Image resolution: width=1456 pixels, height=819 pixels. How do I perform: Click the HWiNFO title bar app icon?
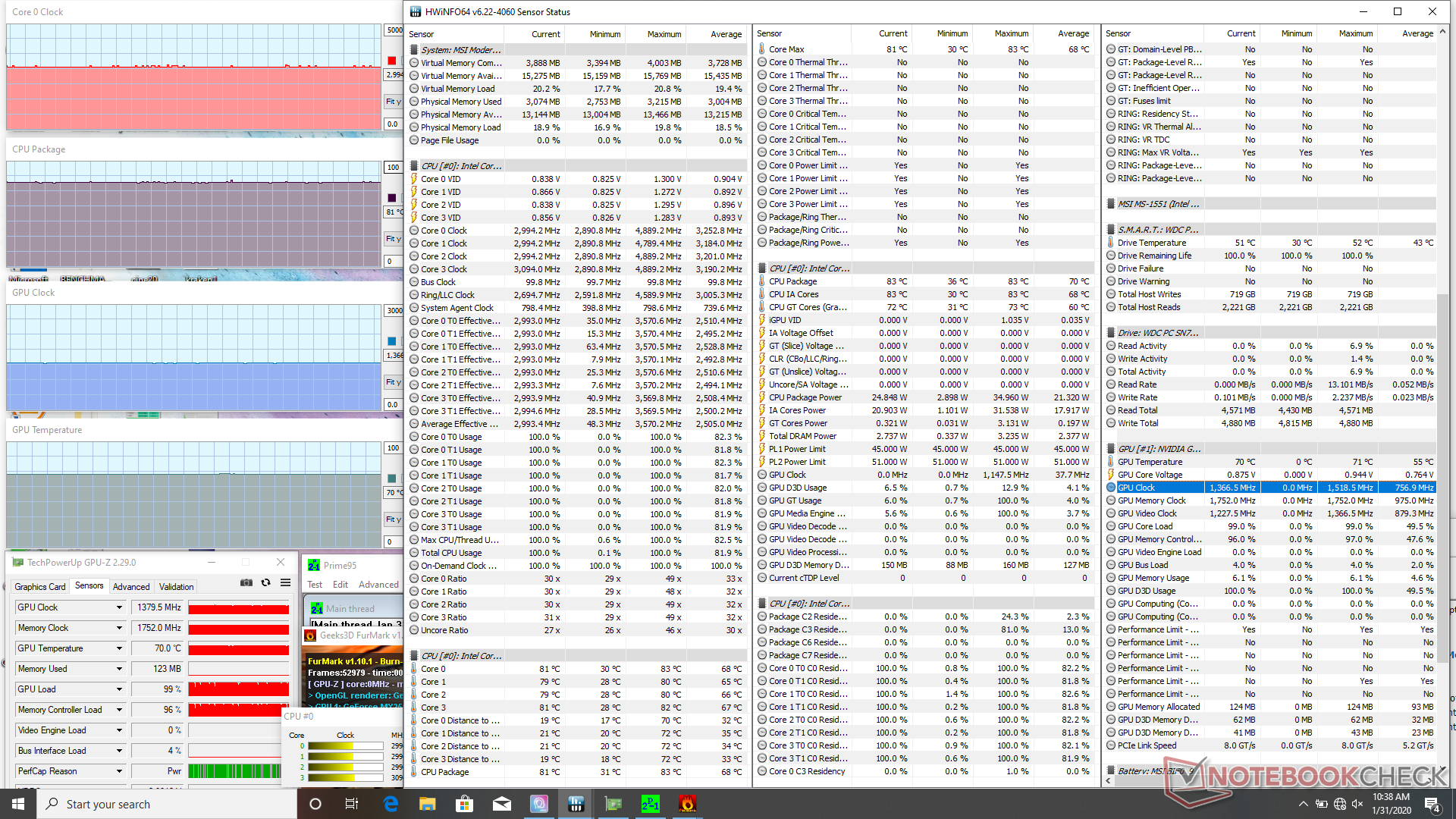pos(415,11)
